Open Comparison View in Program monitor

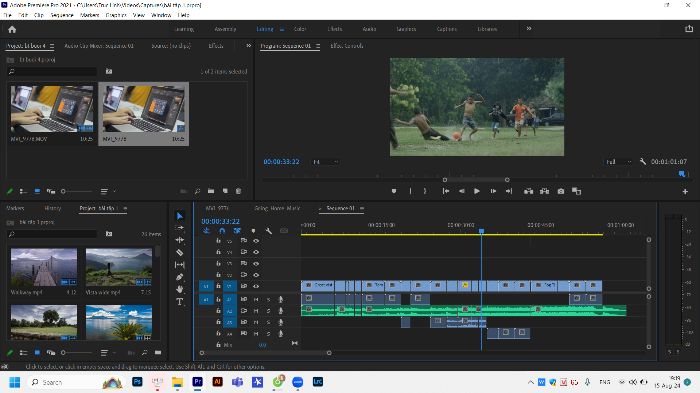tap(577, 191)
